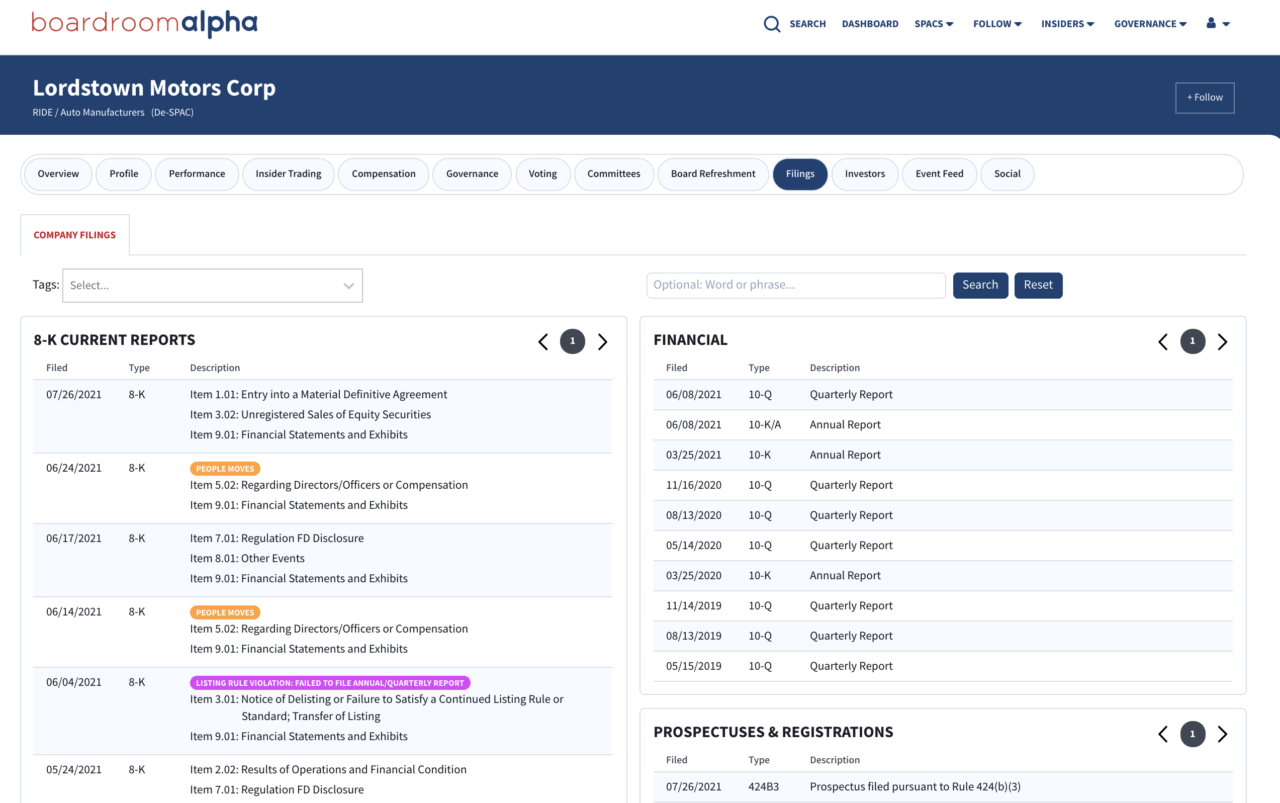Open the Tags select dropdown
The height and width of the screenshot is (803, 1280).
tap(212, 285)
